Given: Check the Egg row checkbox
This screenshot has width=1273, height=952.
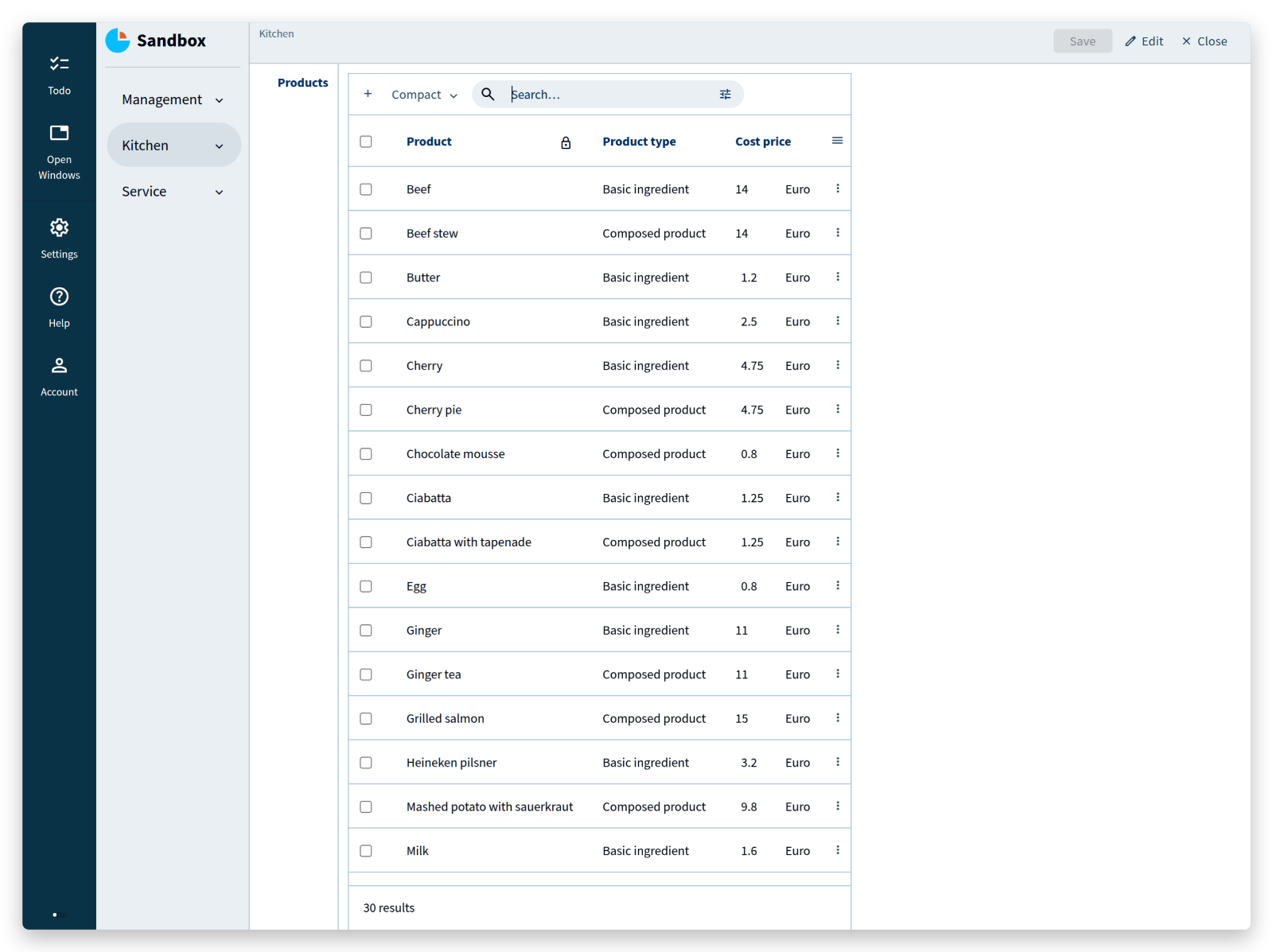Looking at the screenshot, I should coord(366,586).
